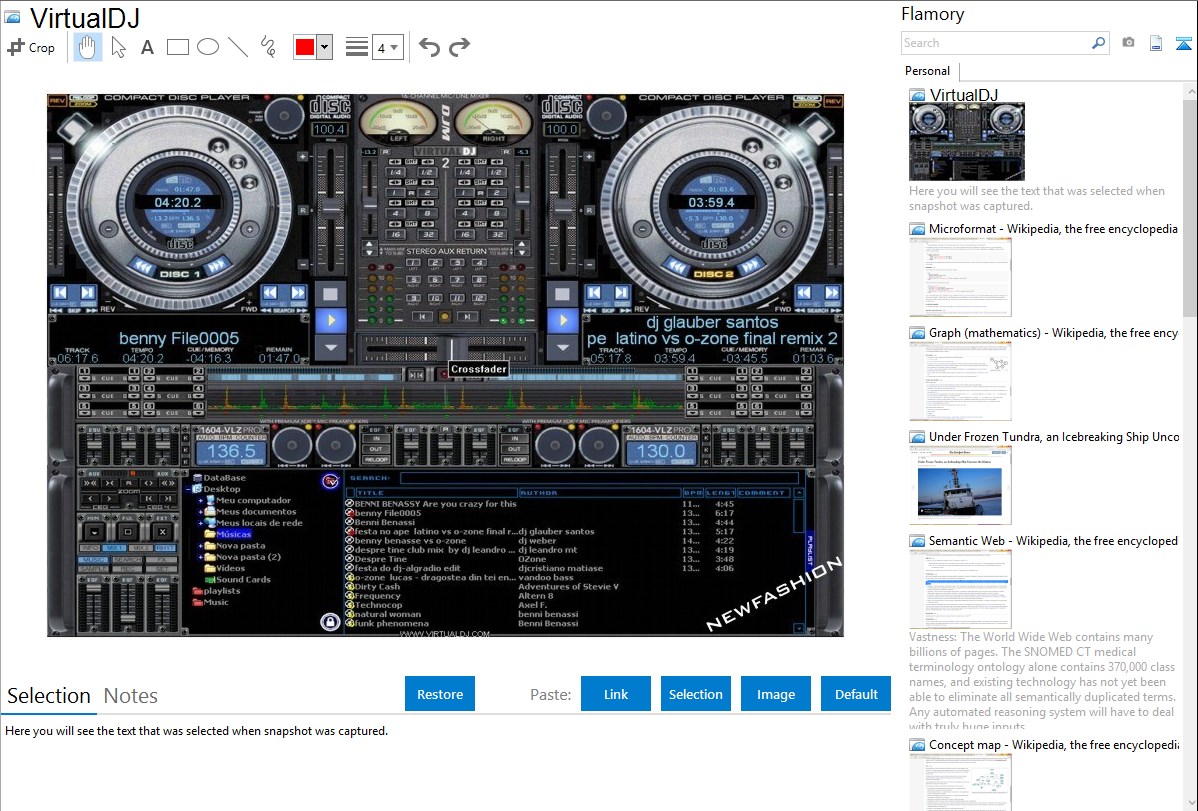Redo the last undone action
The image size is (1198, 811).
[x=459, y=47]
